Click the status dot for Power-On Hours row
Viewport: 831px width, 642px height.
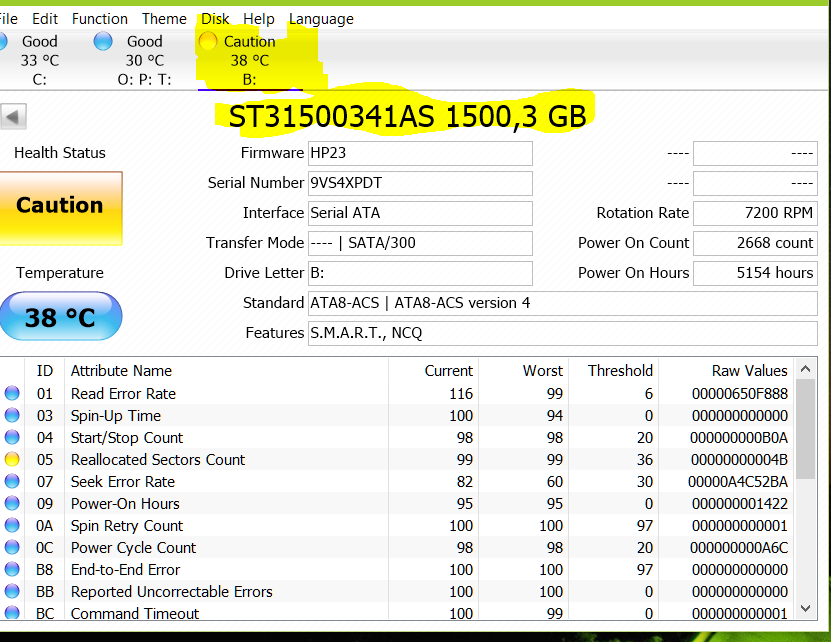pos(12,503)
